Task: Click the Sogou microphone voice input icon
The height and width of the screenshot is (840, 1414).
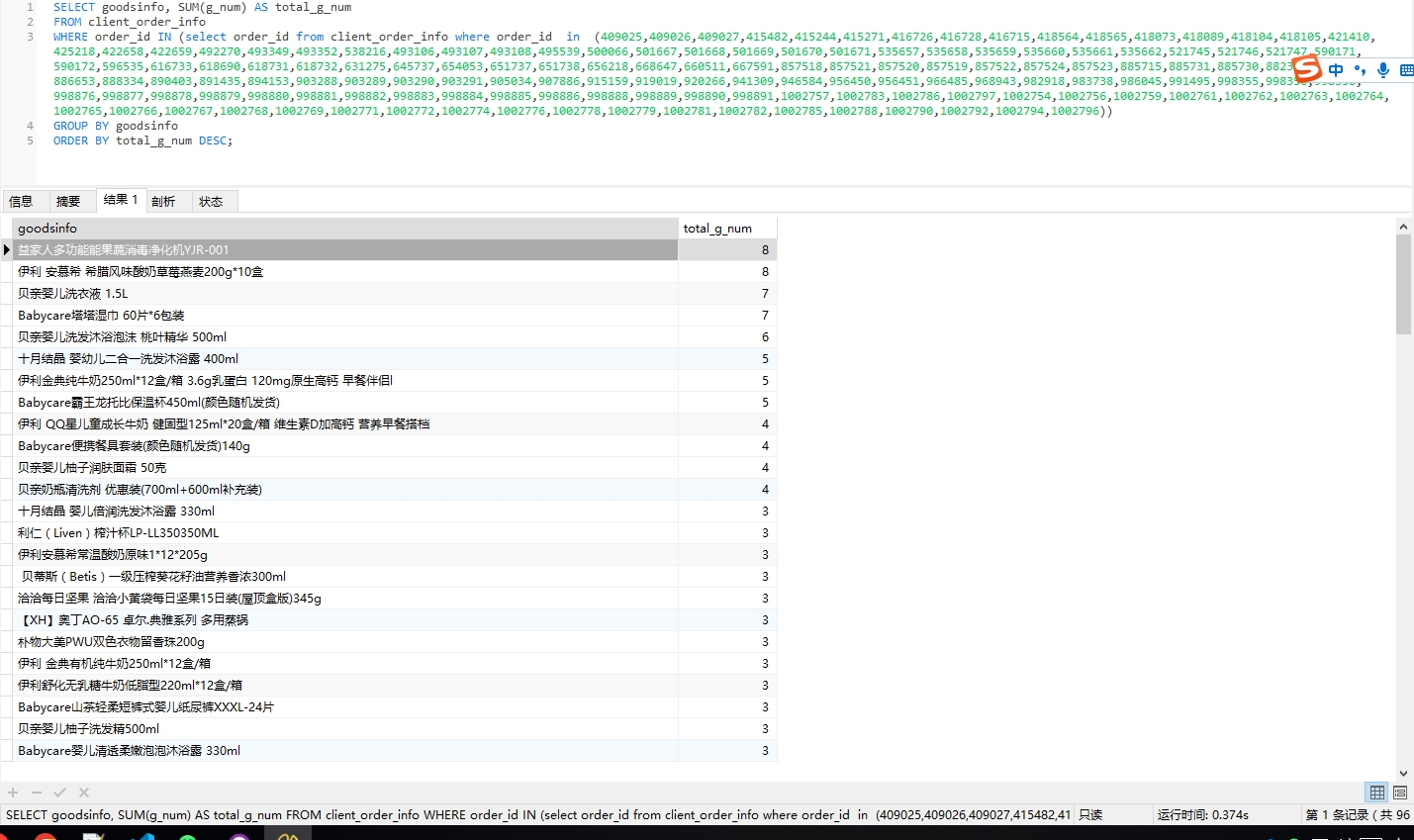Action: (1383, 69)
